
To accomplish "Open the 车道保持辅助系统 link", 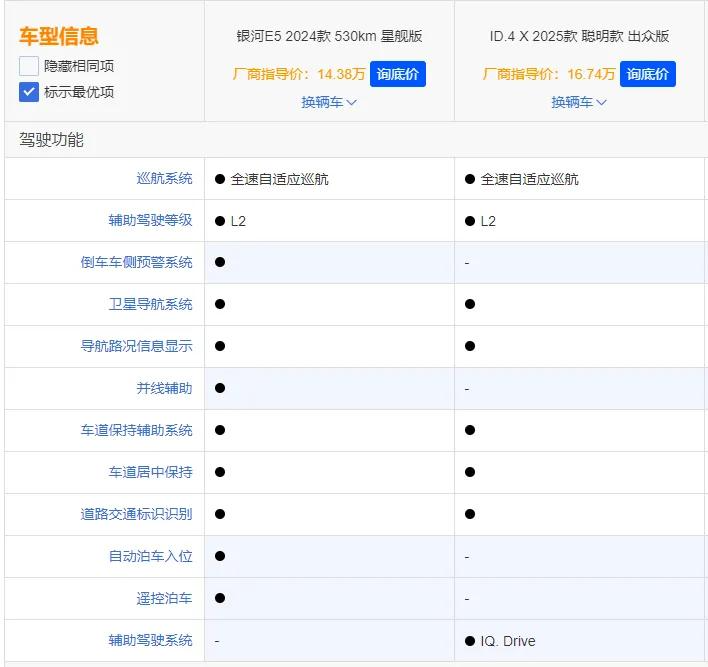I will [136, 430].
